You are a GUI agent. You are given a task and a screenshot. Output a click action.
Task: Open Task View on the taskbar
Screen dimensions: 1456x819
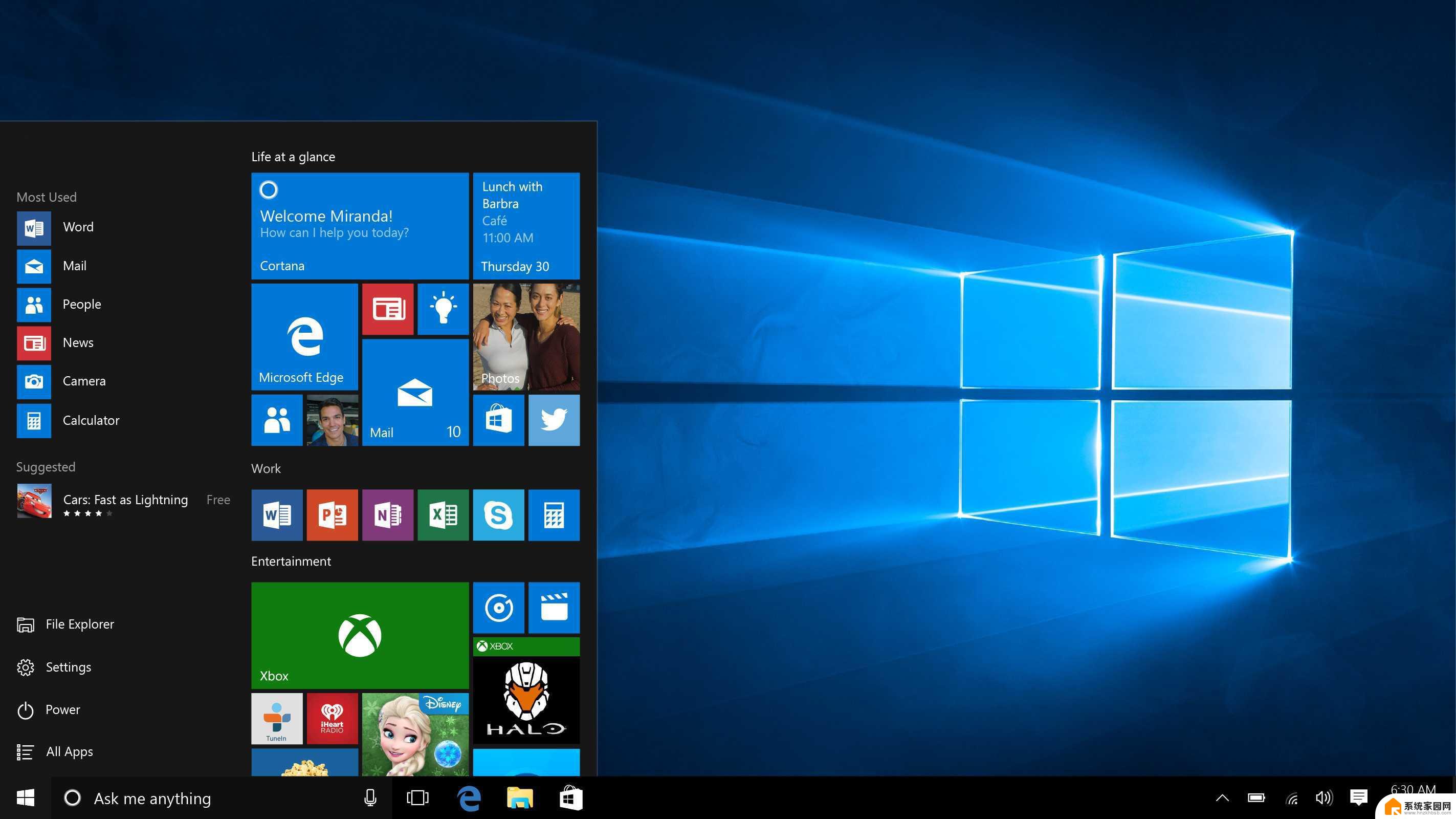(x=417, y=798)
